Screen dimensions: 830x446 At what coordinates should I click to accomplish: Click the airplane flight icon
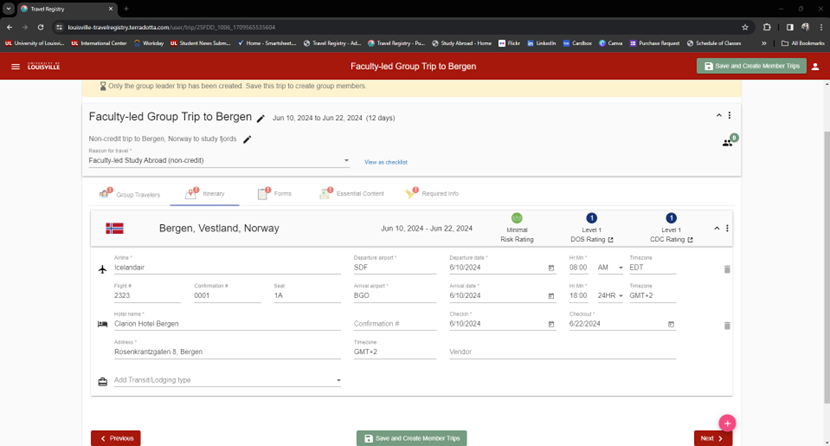point(103,269)
